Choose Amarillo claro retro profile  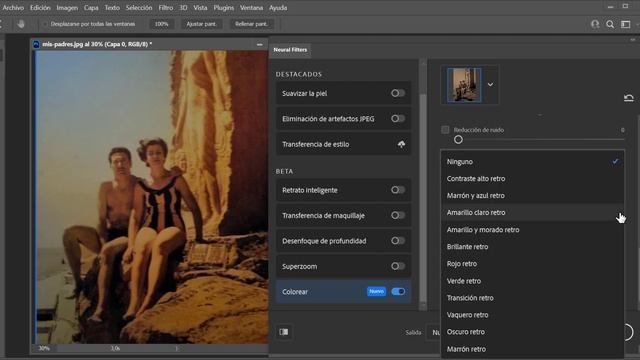pos(532,213)
